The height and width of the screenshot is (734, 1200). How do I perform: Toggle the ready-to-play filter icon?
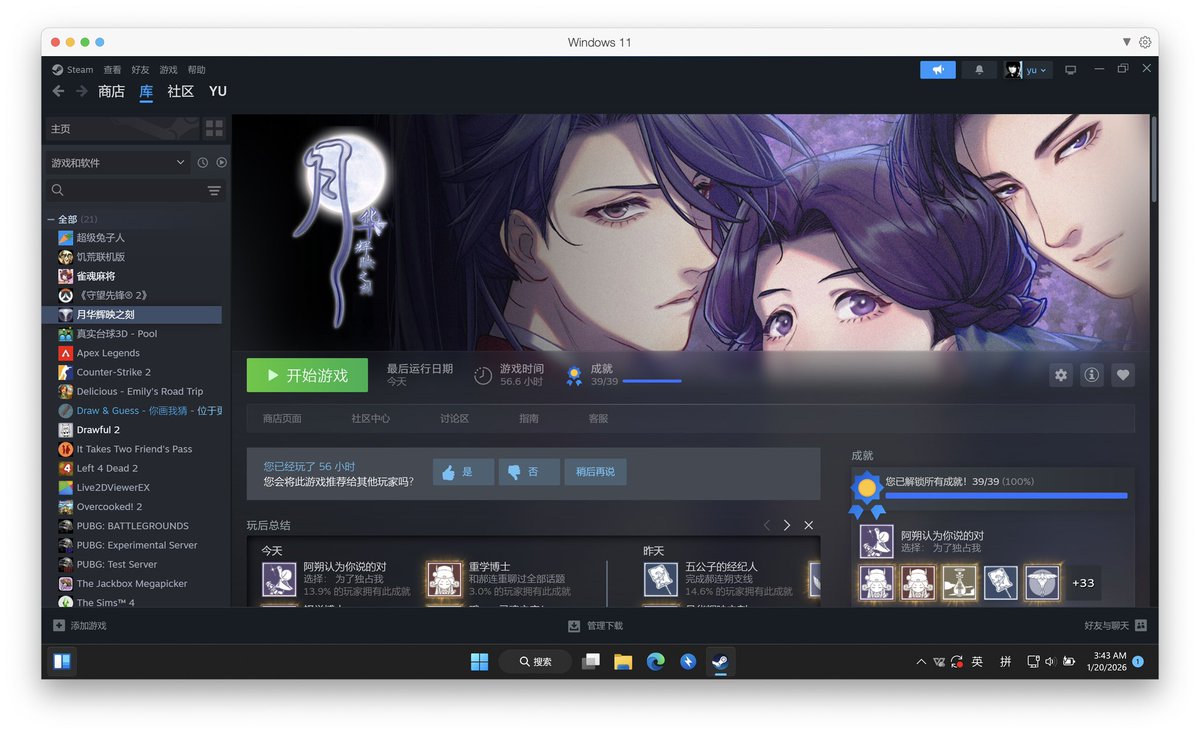point(222,162)
